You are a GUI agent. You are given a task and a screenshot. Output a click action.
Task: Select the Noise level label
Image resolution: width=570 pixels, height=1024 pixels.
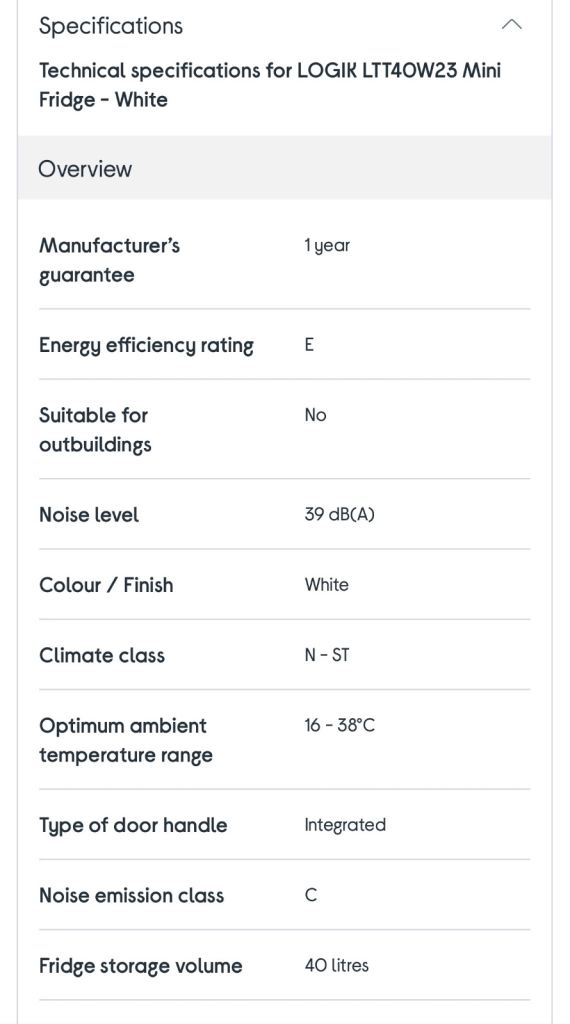pyautogui.click(x=89, y=515)
